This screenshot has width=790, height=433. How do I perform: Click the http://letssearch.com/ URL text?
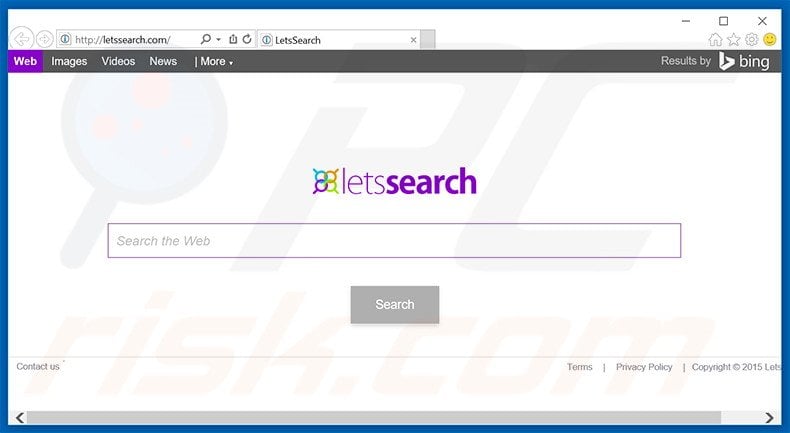point(122,39)
